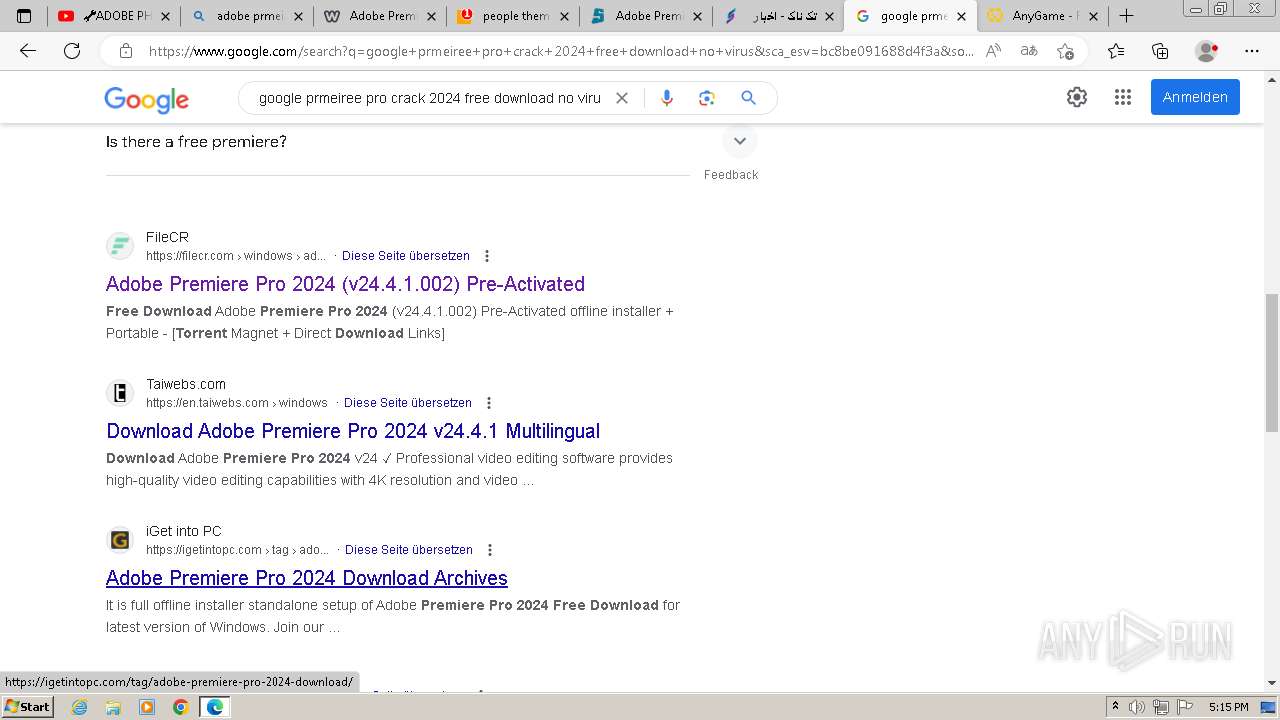Close the 'adobe prmei' search tab

click(x=298, y=16)
